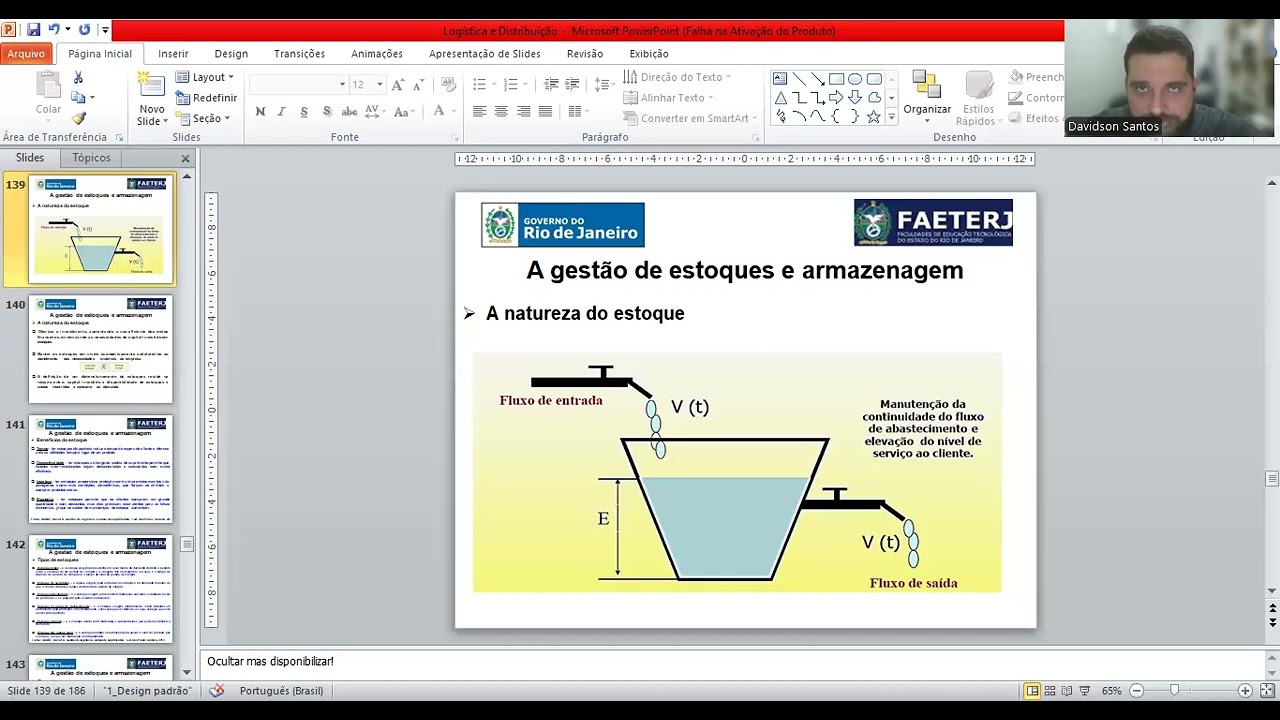Switch to Tópicos pane tab
The image size is (1280, 720).
[x=91, y=158]
